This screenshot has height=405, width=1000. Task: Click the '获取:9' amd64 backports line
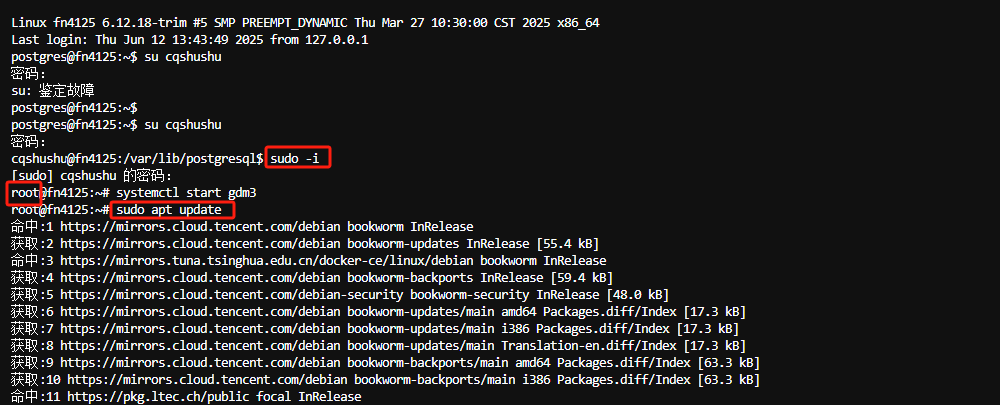click(x=385, y=362)
